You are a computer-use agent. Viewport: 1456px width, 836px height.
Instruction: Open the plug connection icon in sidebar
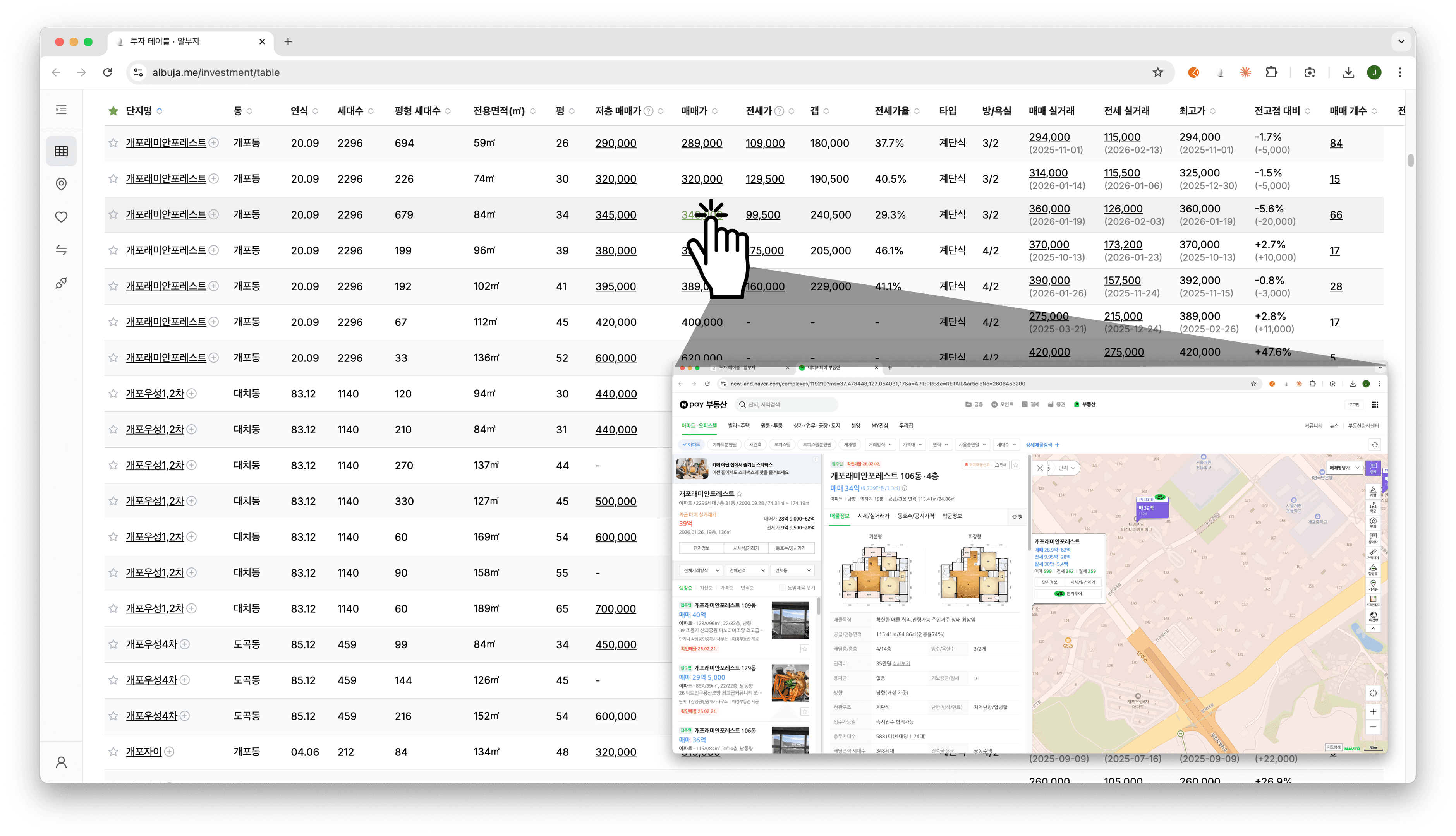tap(62, 283)
